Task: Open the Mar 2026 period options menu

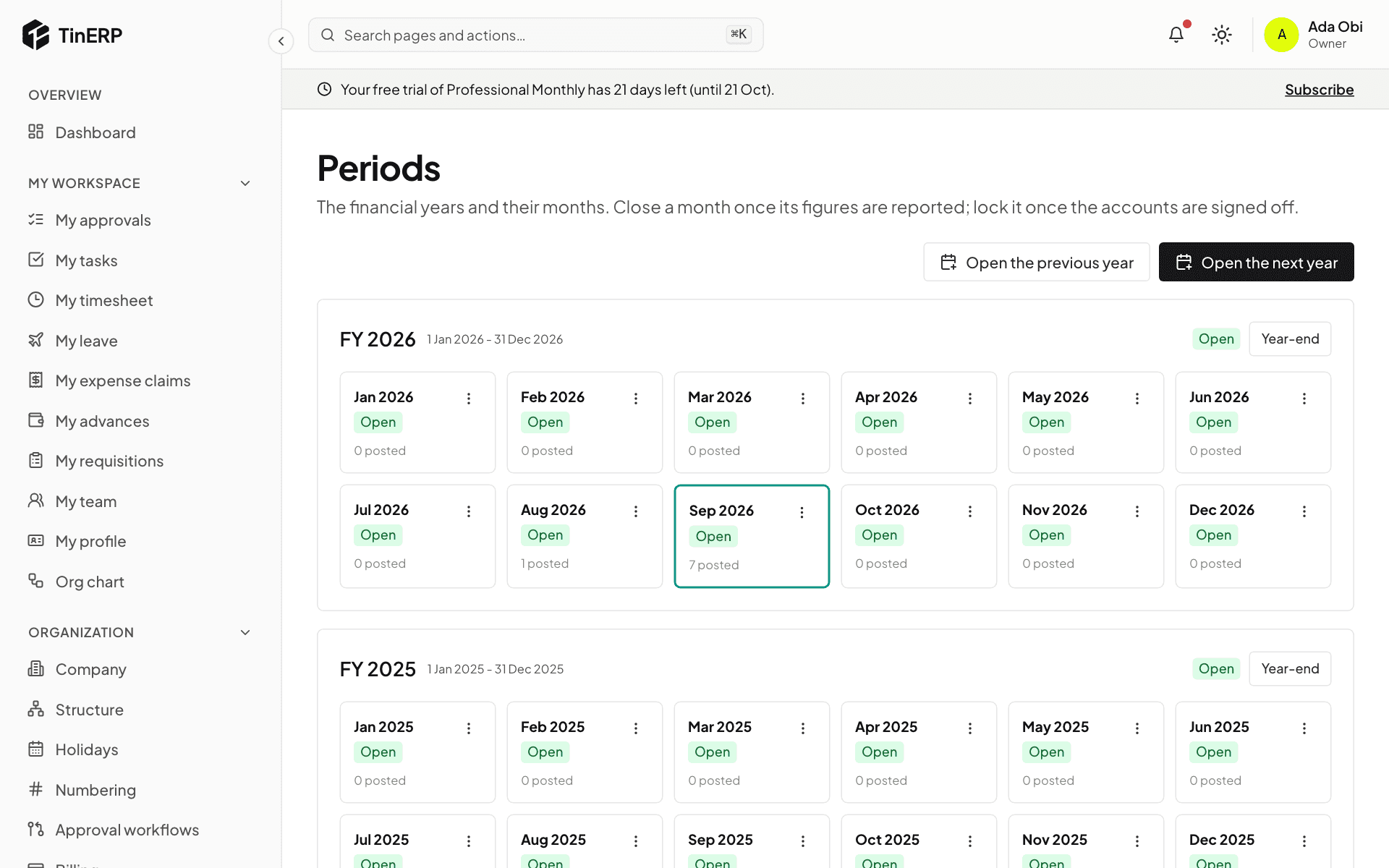Action: tap(803, 399)
